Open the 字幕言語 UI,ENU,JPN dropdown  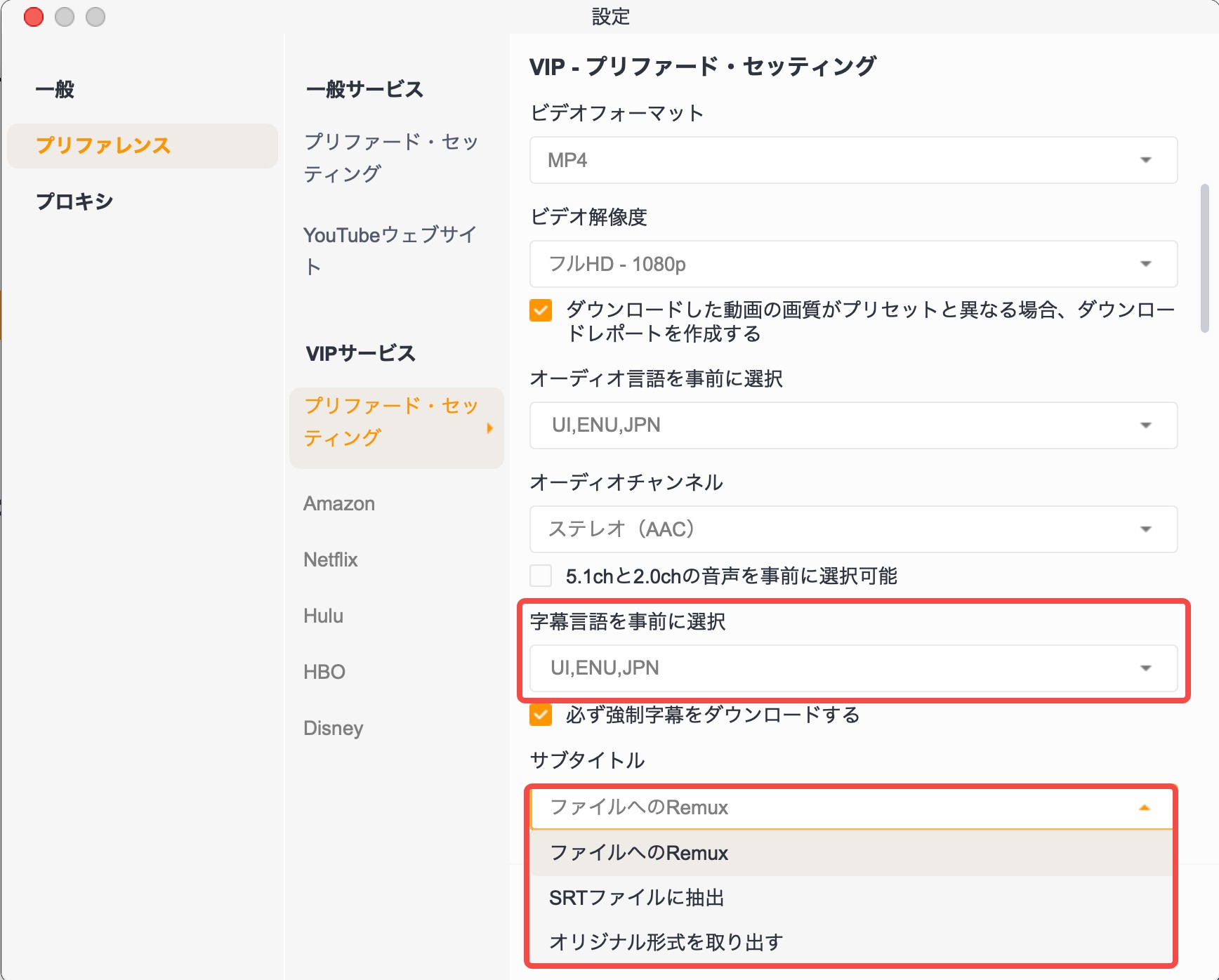[x=853, y=668]
